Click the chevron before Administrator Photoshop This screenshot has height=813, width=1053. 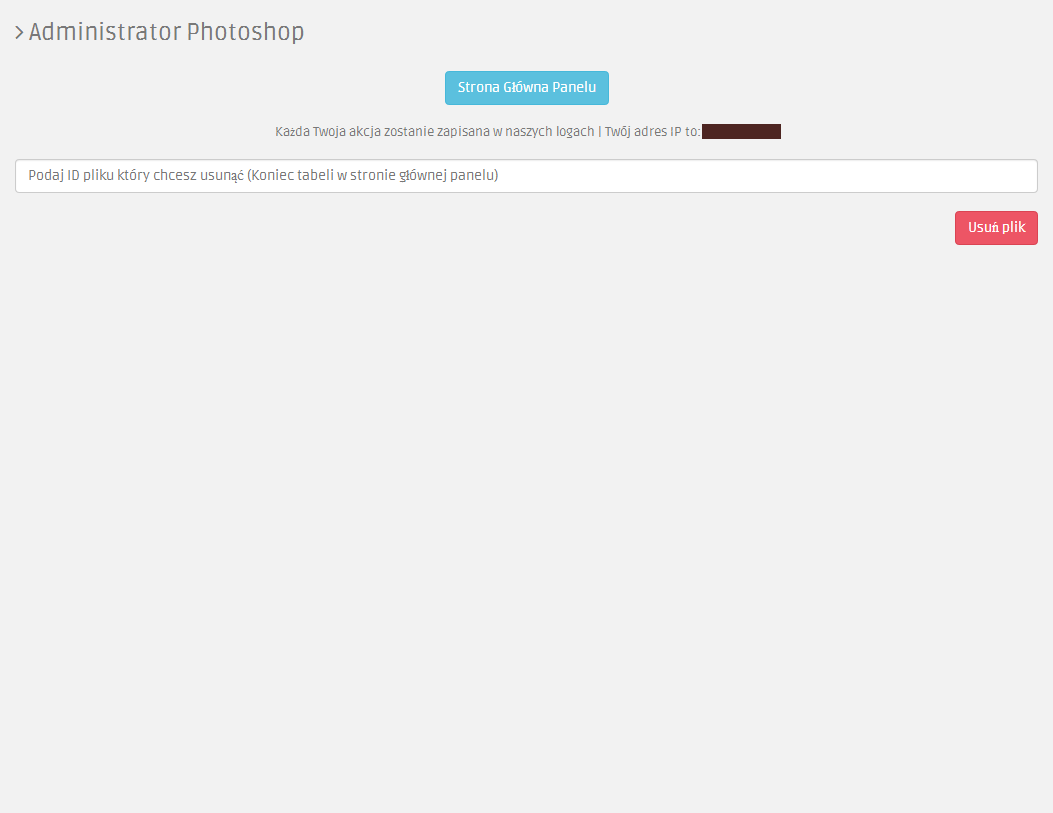19,32
